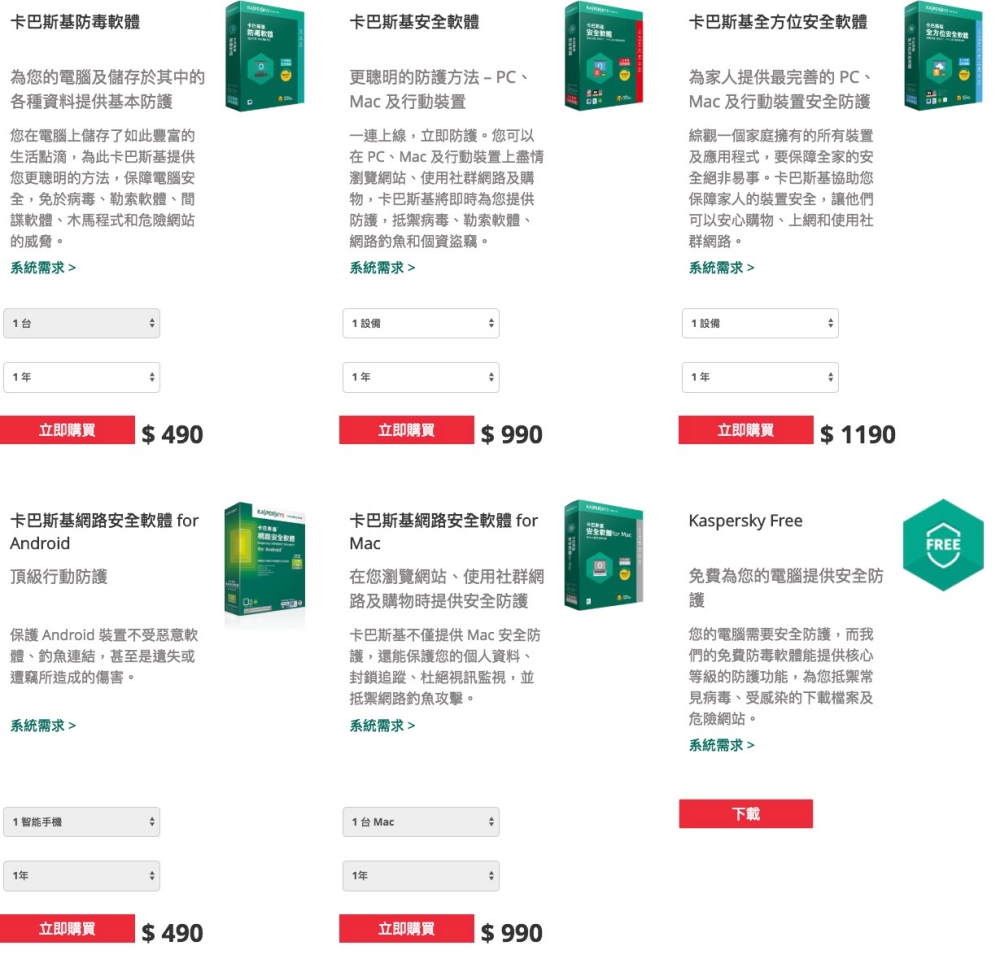Click the 卡巴斯基全方位安全軟體 box image
This screenshot has height=959, width=1000.
point(943,56)
